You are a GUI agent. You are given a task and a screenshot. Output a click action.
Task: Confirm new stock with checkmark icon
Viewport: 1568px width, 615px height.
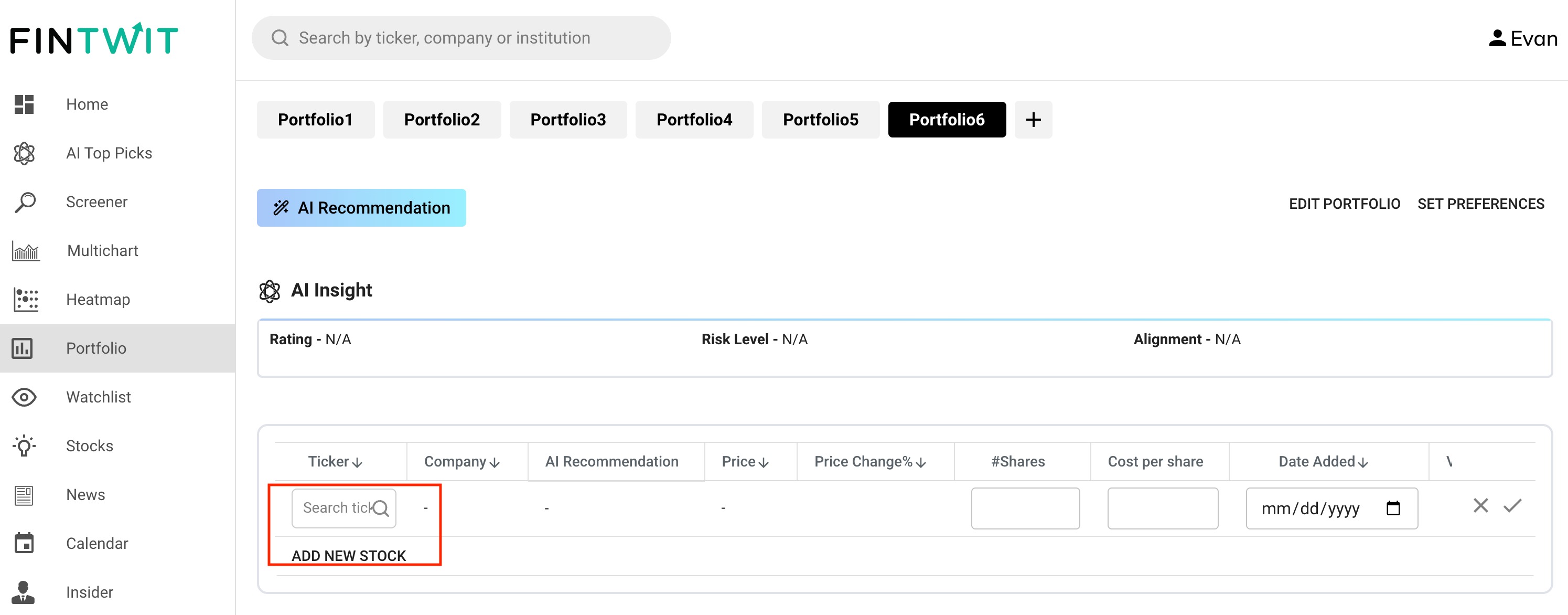tap(1512, 506)
